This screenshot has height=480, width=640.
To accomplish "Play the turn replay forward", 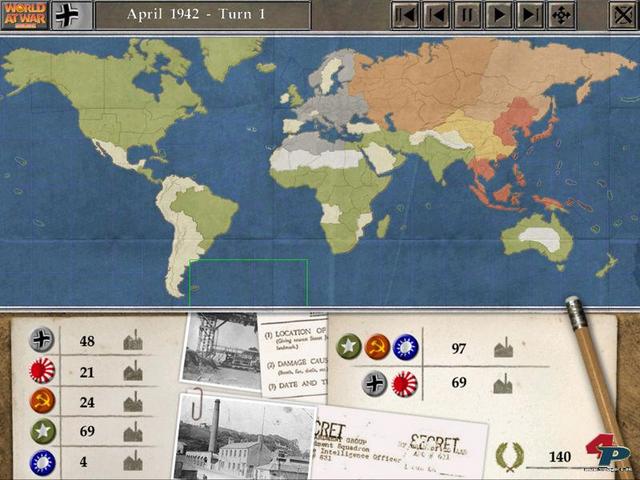I will pos(498,15).
